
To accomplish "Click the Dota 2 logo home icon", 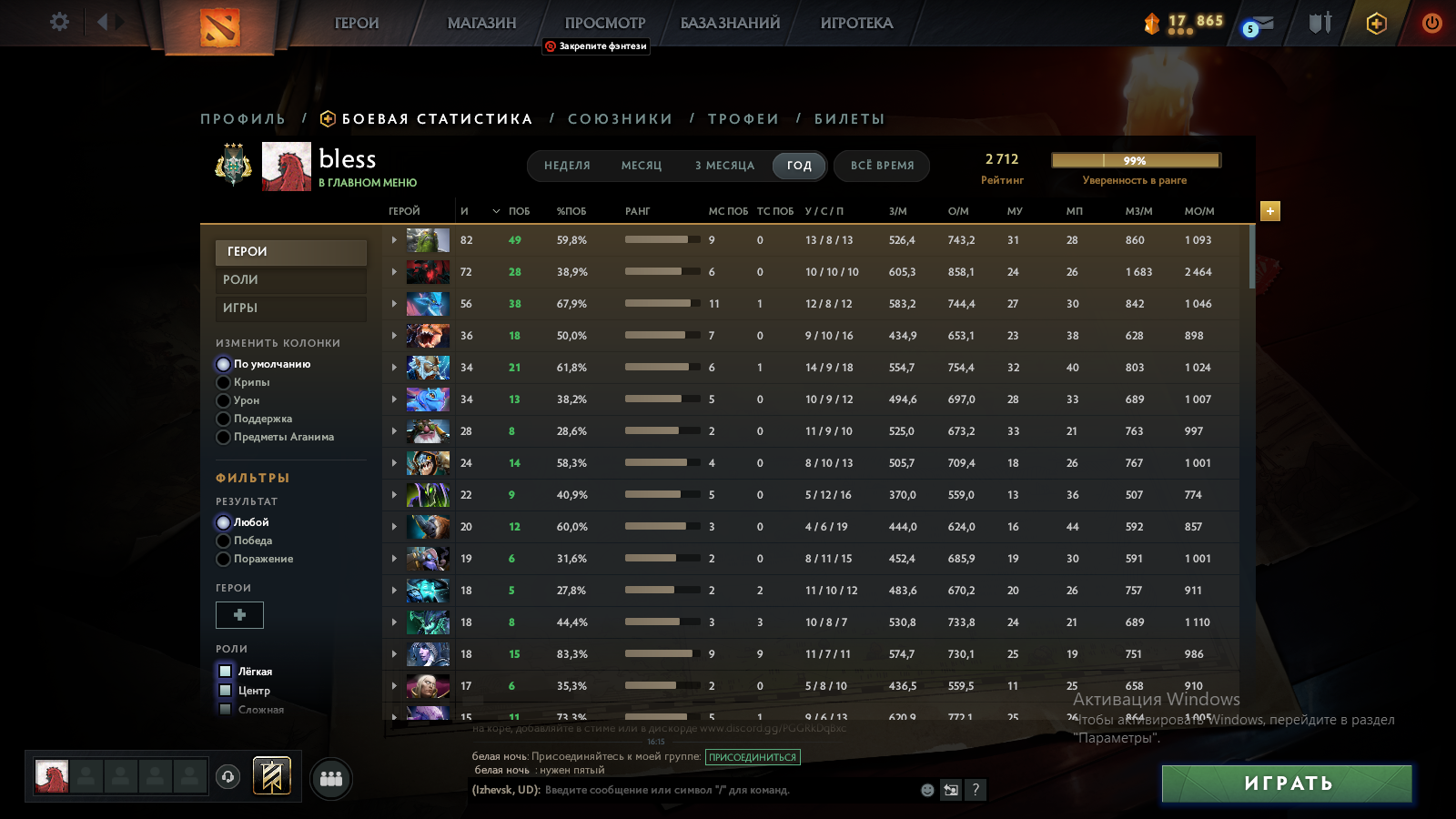I will pos(219,26).
